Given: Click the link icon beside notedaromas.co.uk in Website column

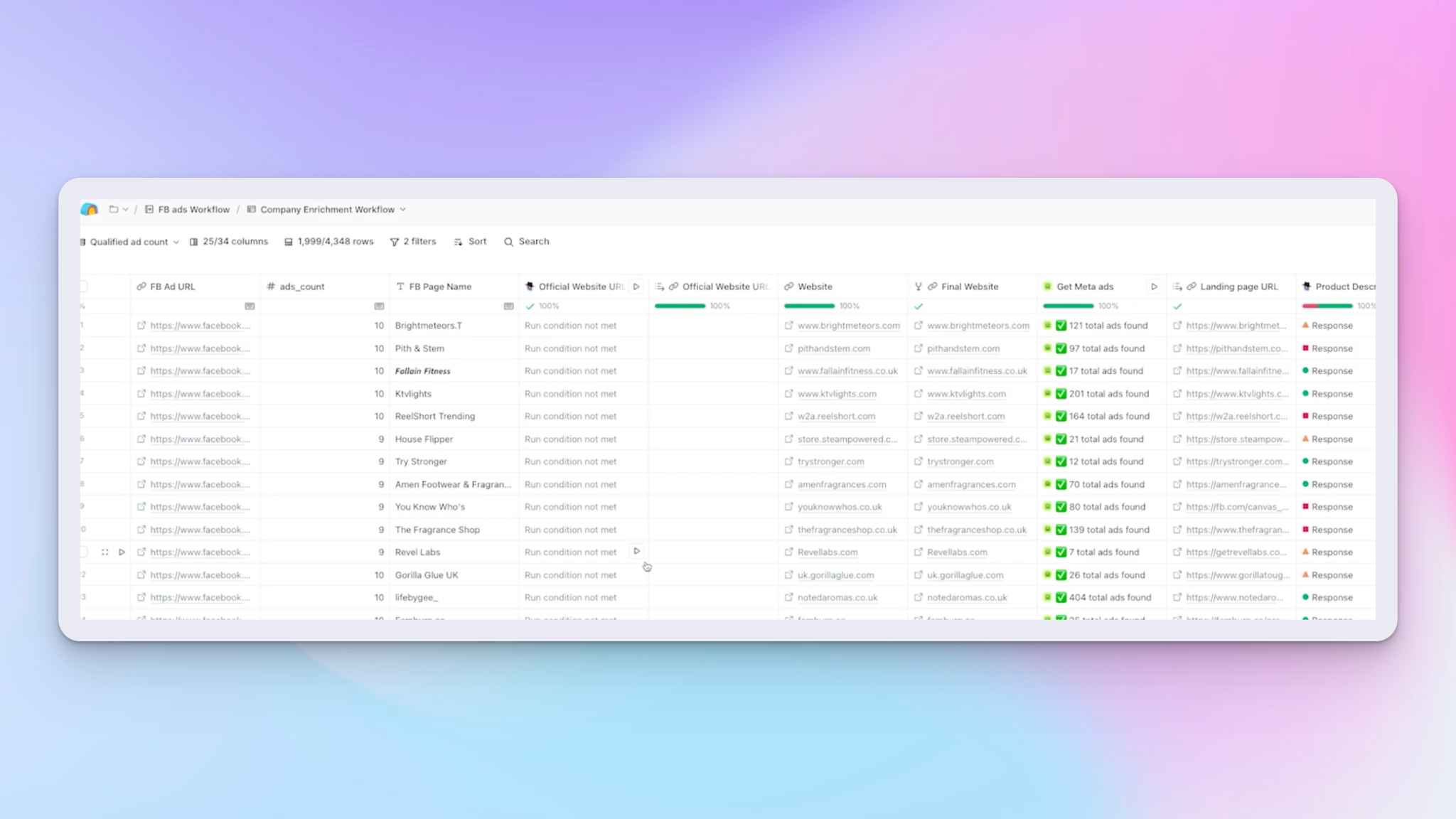Looking at the screenshot, I should [x=788, y=597].
